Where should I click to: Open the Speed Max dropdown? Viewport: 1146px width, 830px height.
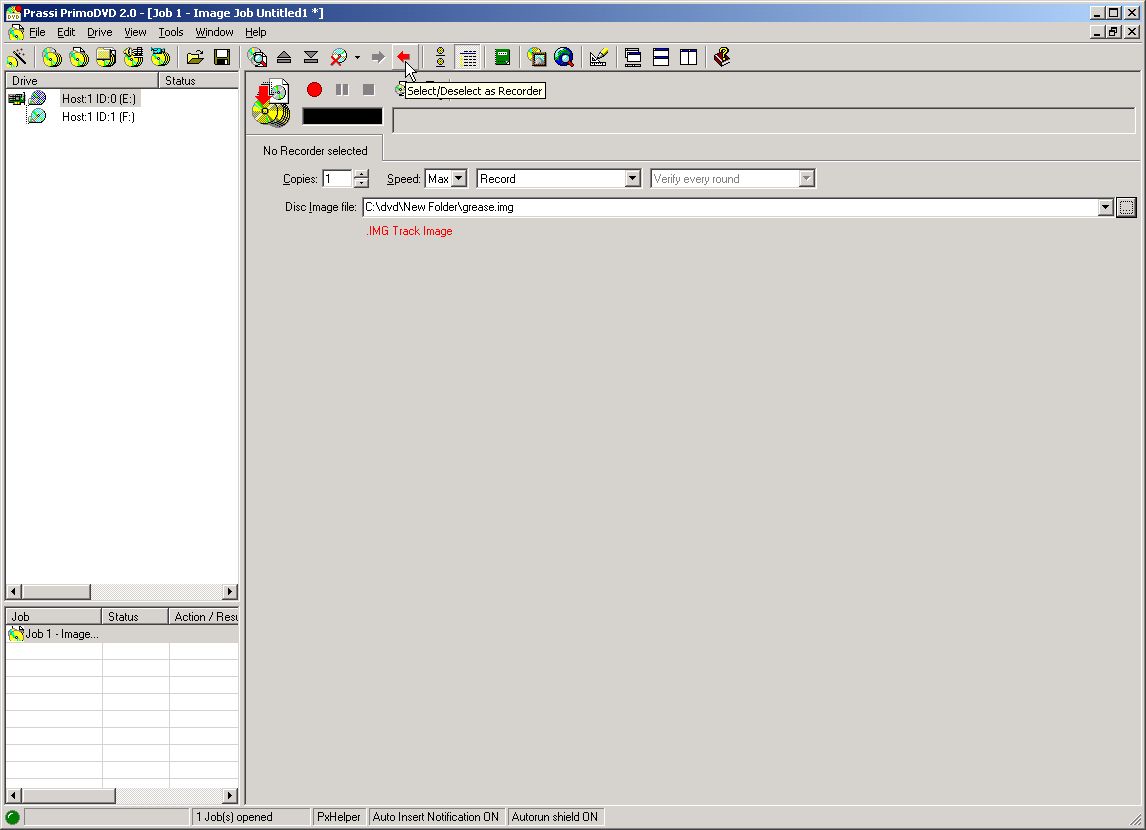[x=458, y=178]
